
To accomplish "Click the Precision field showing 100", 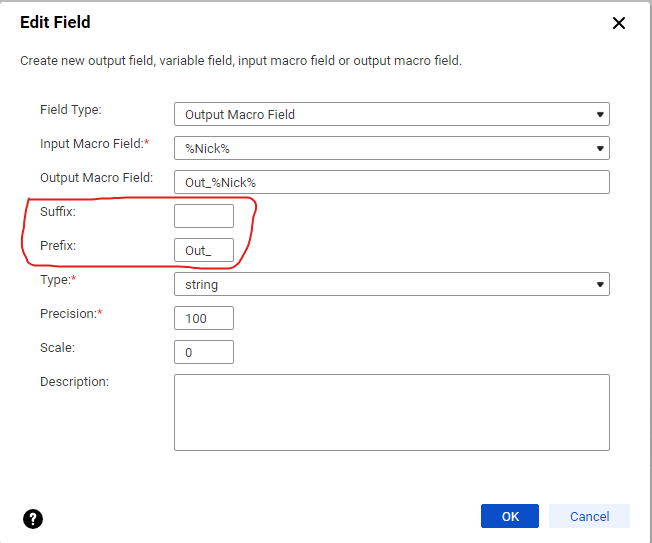I will [204, 318].
